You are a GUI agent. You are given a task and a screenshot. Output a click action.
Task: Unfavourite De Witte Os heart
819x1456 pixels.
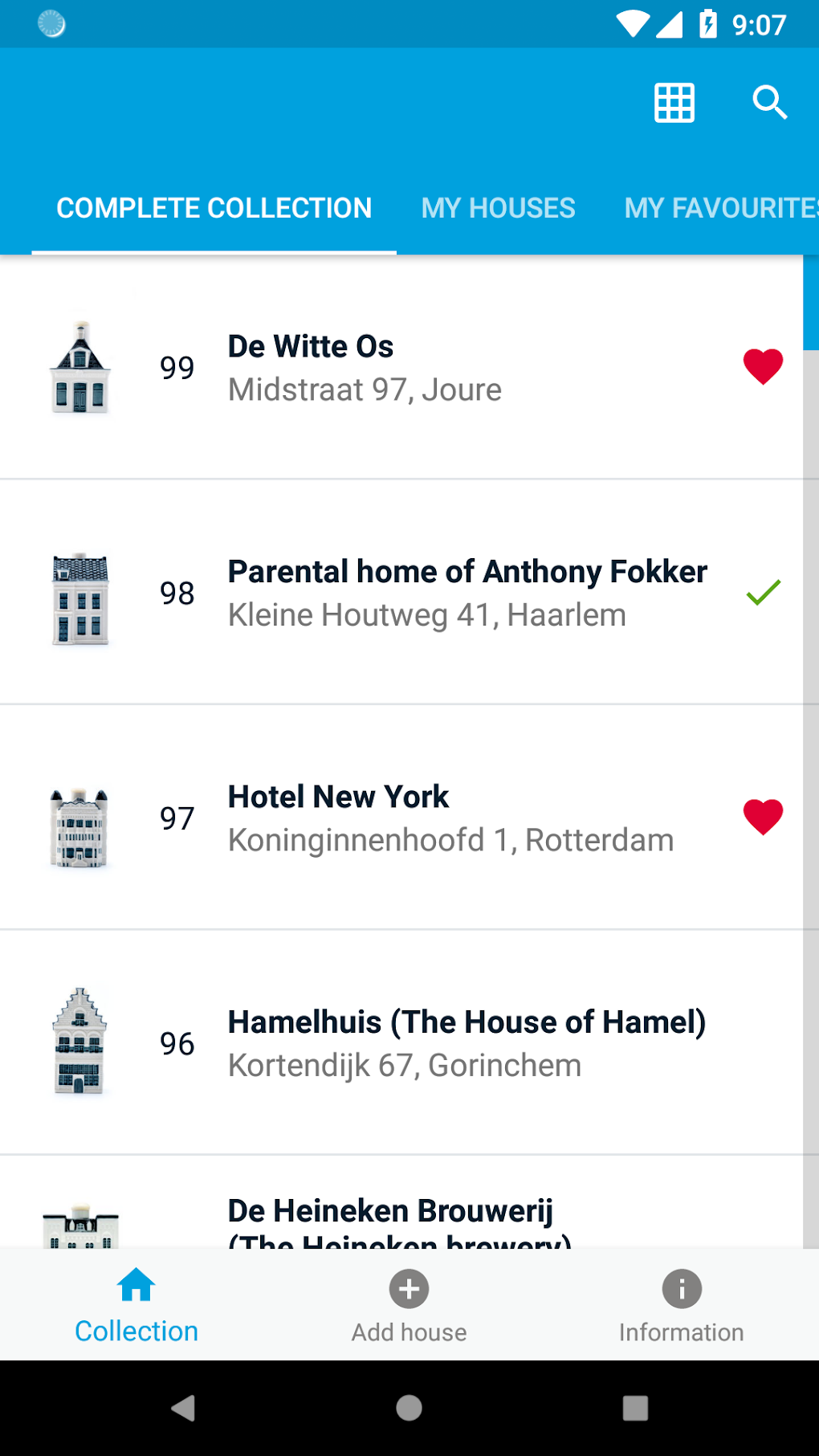coord(763,367)
